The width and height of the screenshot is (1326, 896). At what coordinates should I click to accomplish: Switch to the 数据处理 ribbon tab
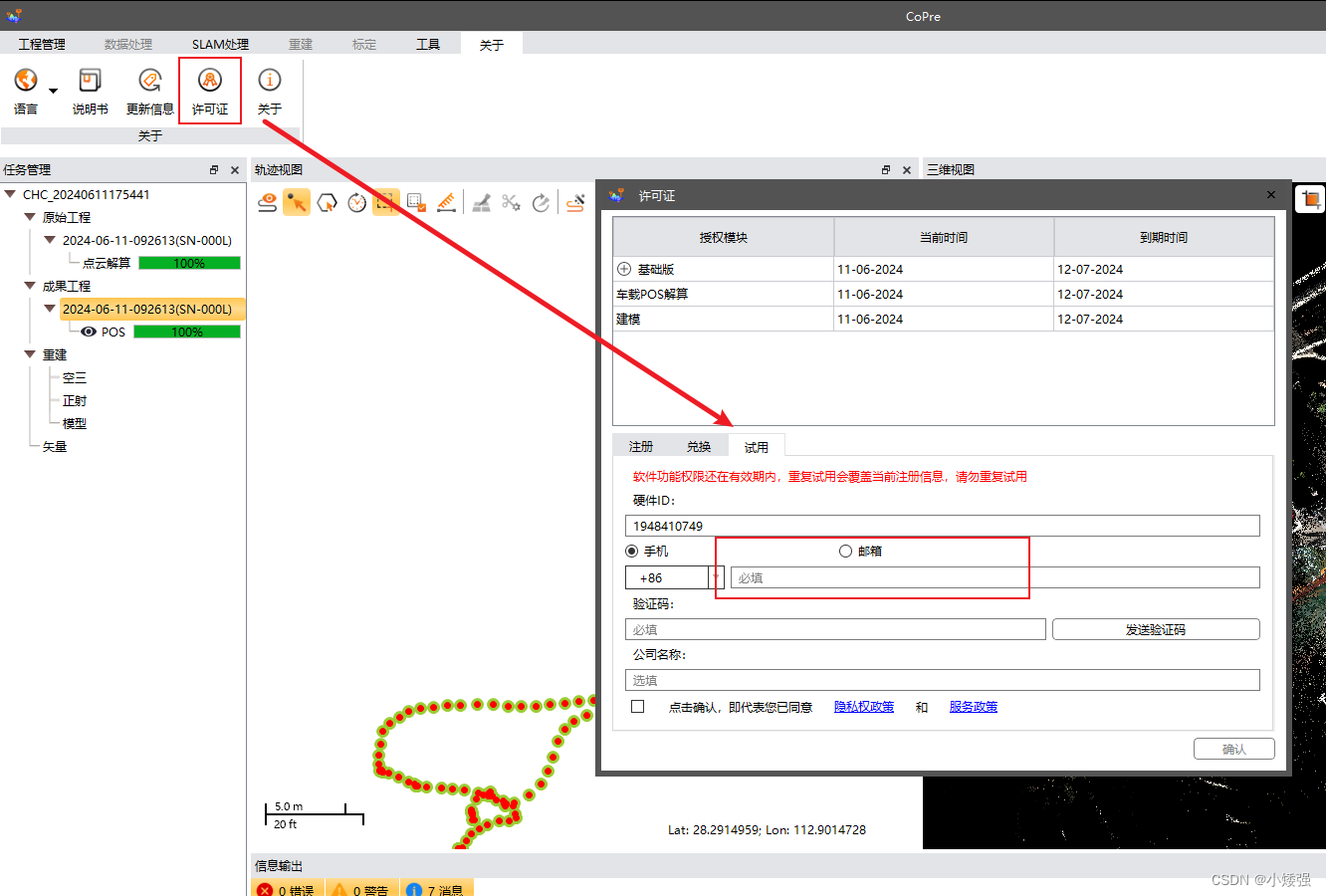click(128, 44)
